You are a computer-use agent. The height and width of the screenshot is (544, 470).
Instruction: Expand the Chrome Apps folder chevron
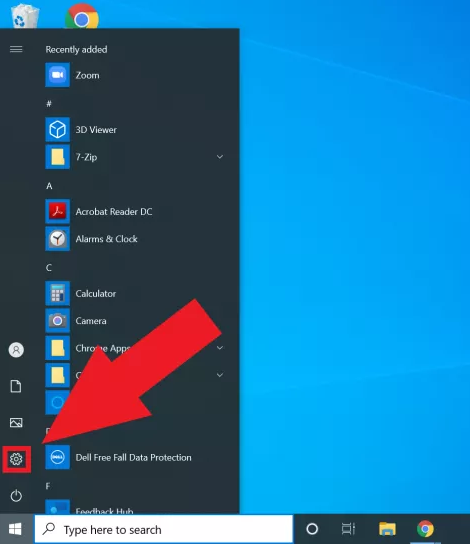(220, 348)
